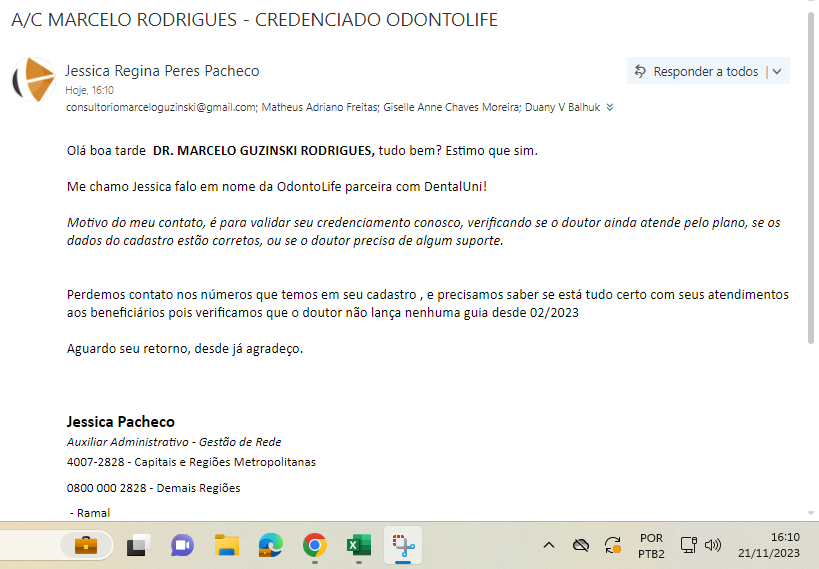Expand the full recipients list chevron

[610, 108]
